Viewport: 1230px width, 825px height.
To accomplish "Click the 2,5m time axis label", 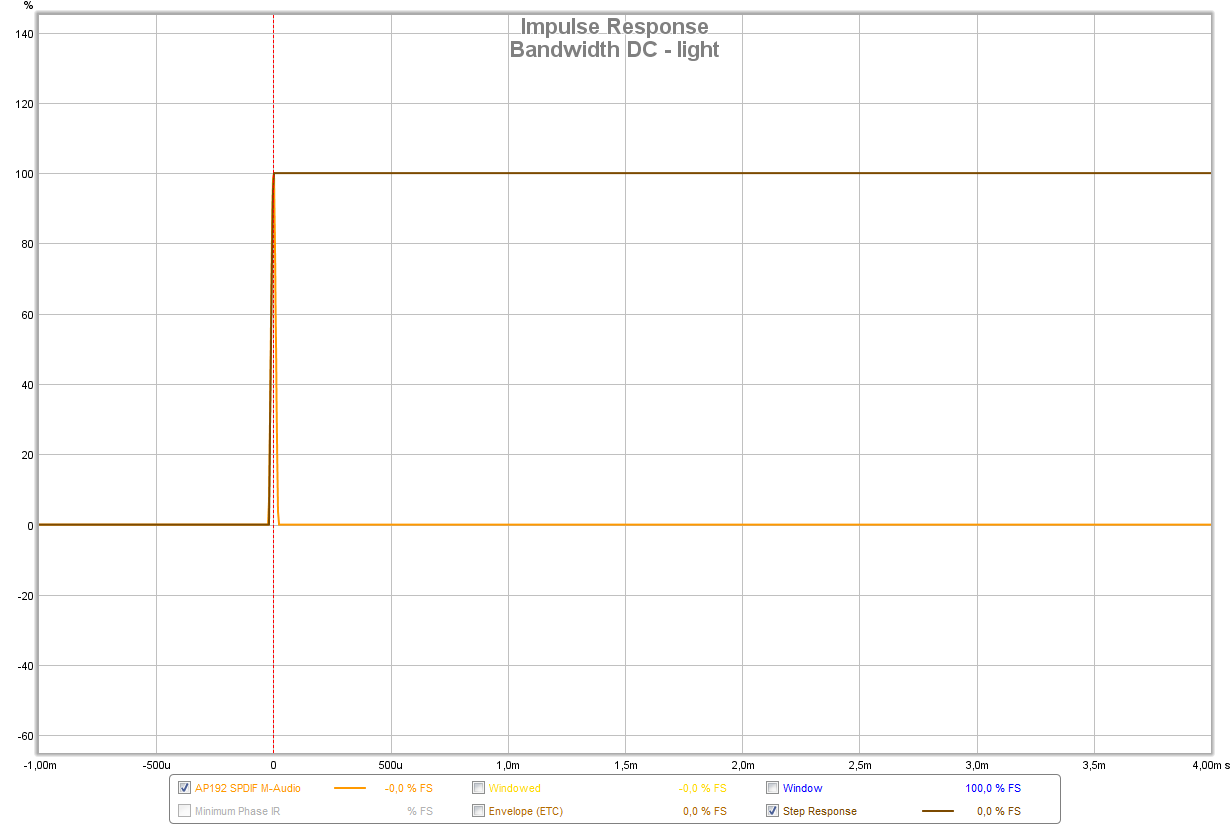I will [859, 765].
